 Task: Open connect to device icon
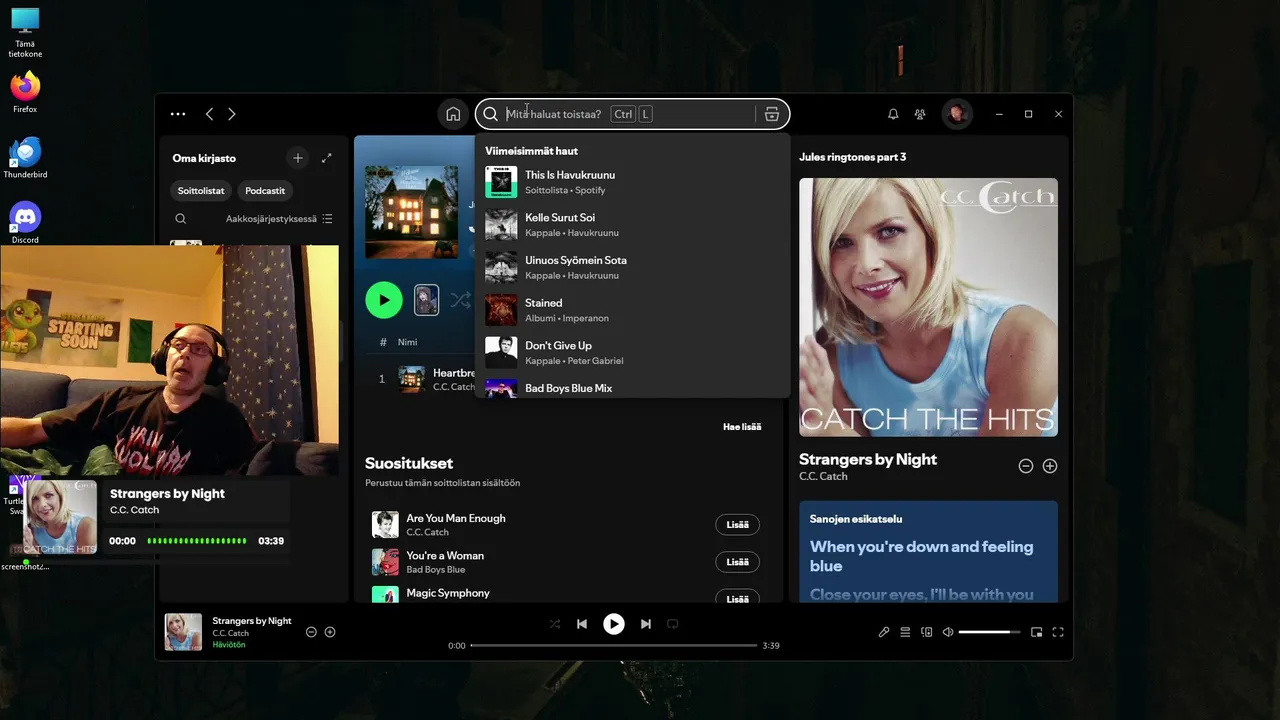tap(927, 632)
